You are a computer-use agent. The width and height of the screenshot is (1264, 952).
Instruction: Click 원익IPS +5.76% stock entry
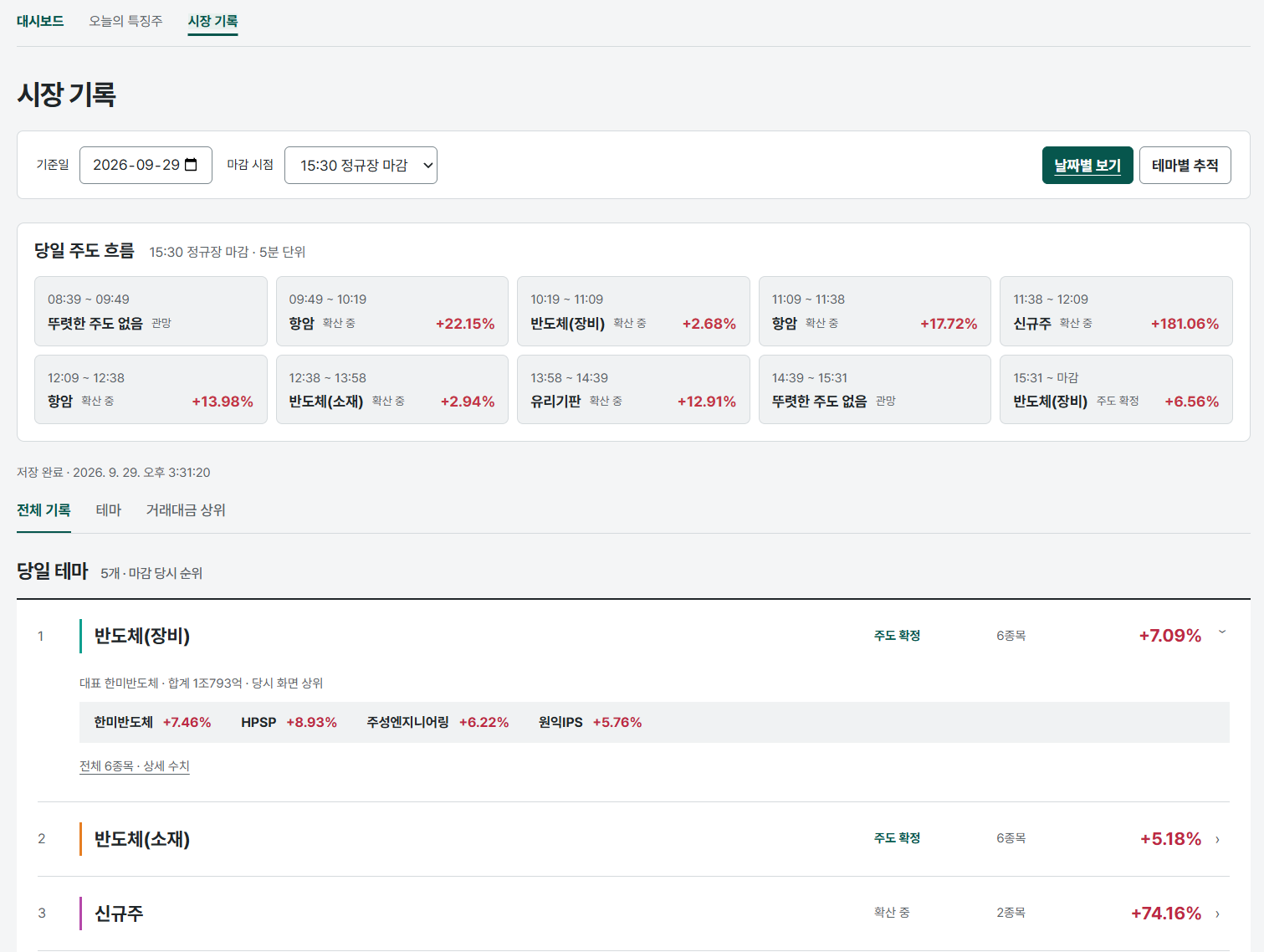tap(590, 723)
